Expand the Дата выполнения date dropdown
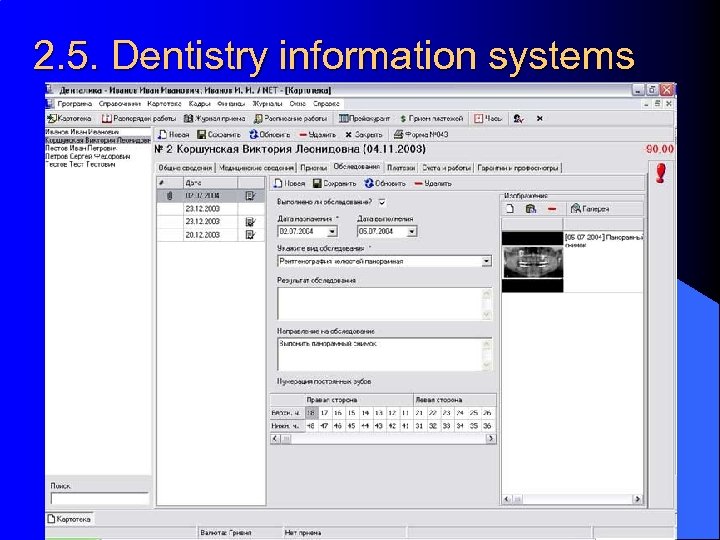Screen dimensions: 720x540 click(x=413, y=231)
